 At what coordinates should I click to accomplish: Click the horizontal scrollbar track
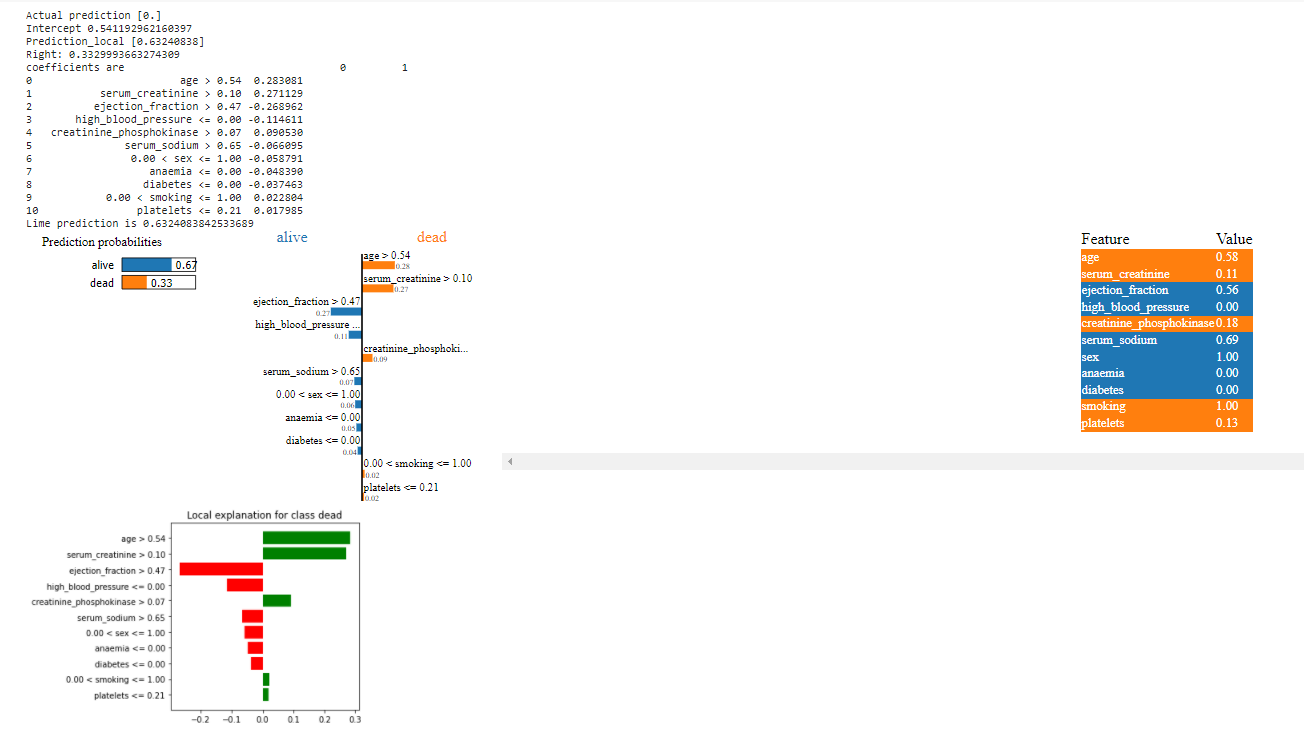pos(900,460)
